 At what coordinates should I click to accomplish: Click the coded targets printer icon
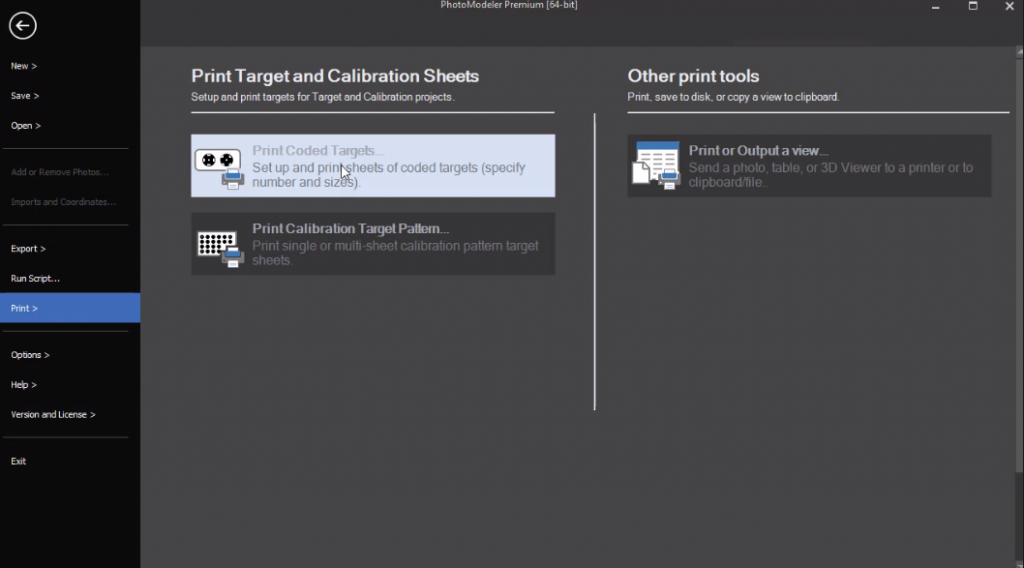(x=219, y=168)
